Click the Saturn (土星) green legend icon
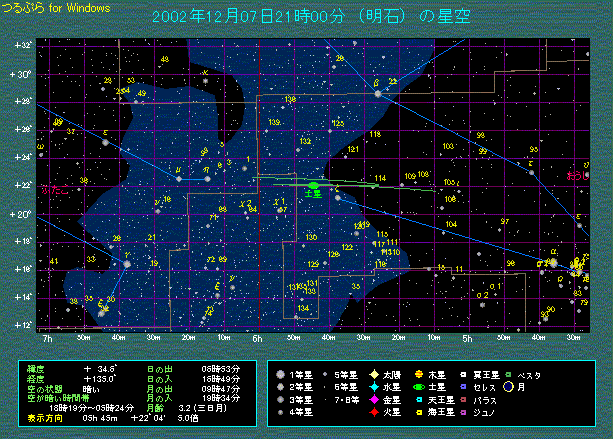The width and height of the screenshot is (613, 439). 417,385
